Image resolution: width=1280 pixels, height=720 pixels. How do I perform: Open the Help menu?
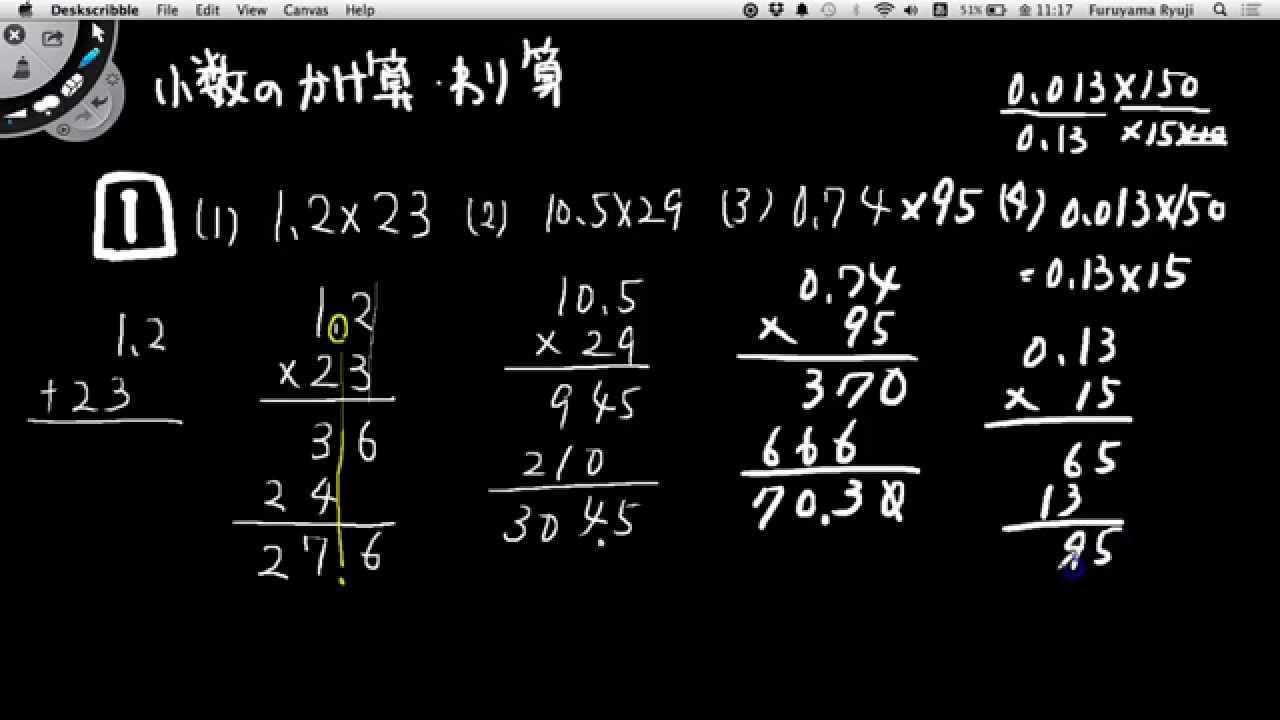coord(360,10)
